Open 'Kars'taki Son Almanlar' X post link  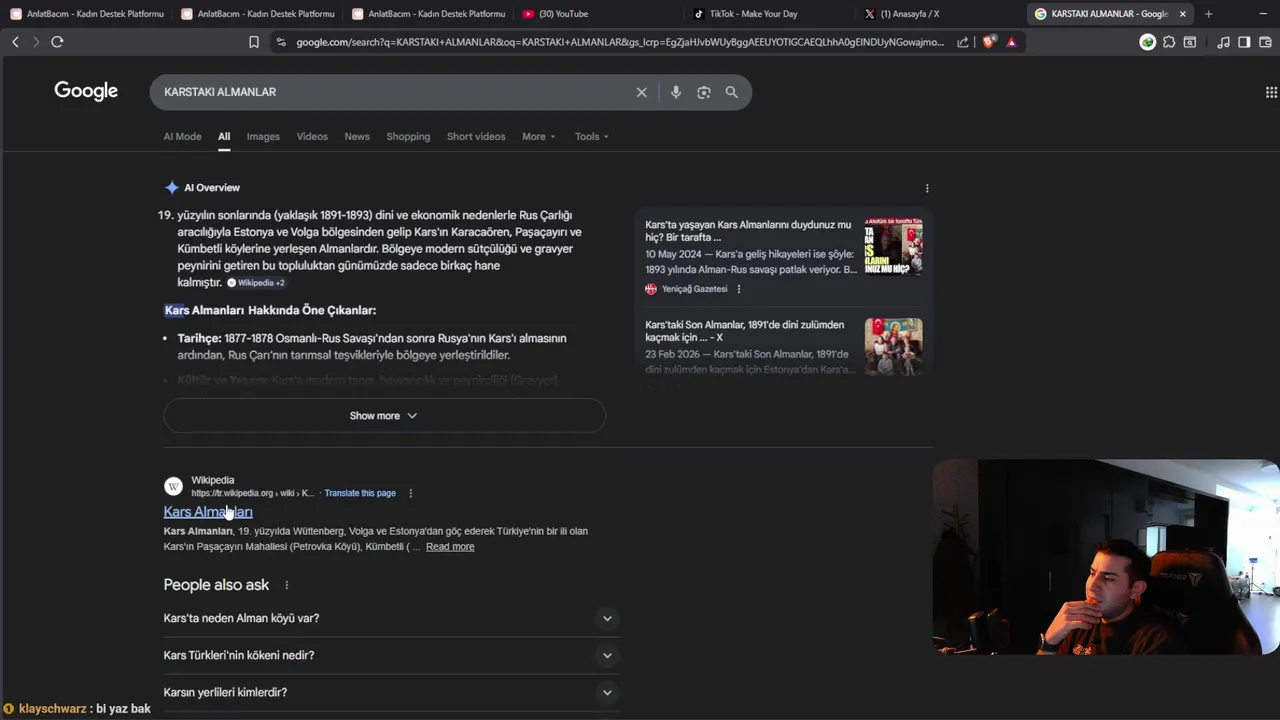click(x=745, y=331)
